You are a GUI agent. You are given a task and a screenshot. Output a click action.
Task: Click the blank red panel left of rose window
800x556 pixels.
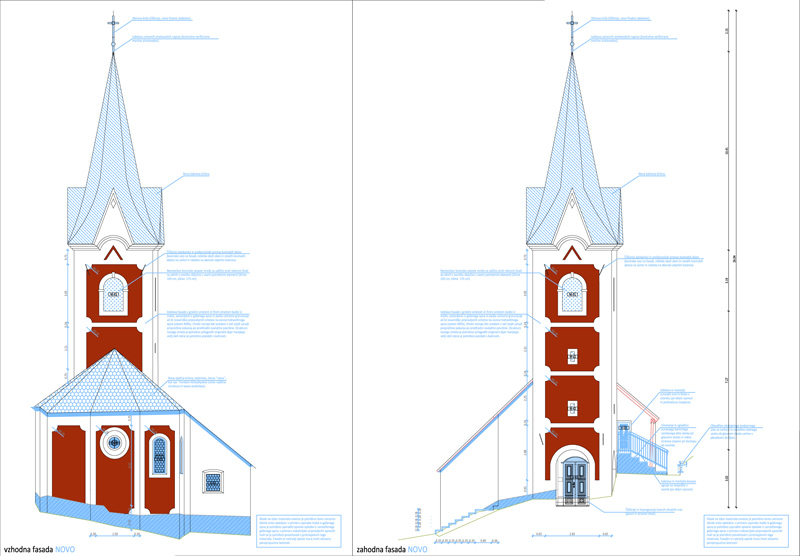pos(66,465)
